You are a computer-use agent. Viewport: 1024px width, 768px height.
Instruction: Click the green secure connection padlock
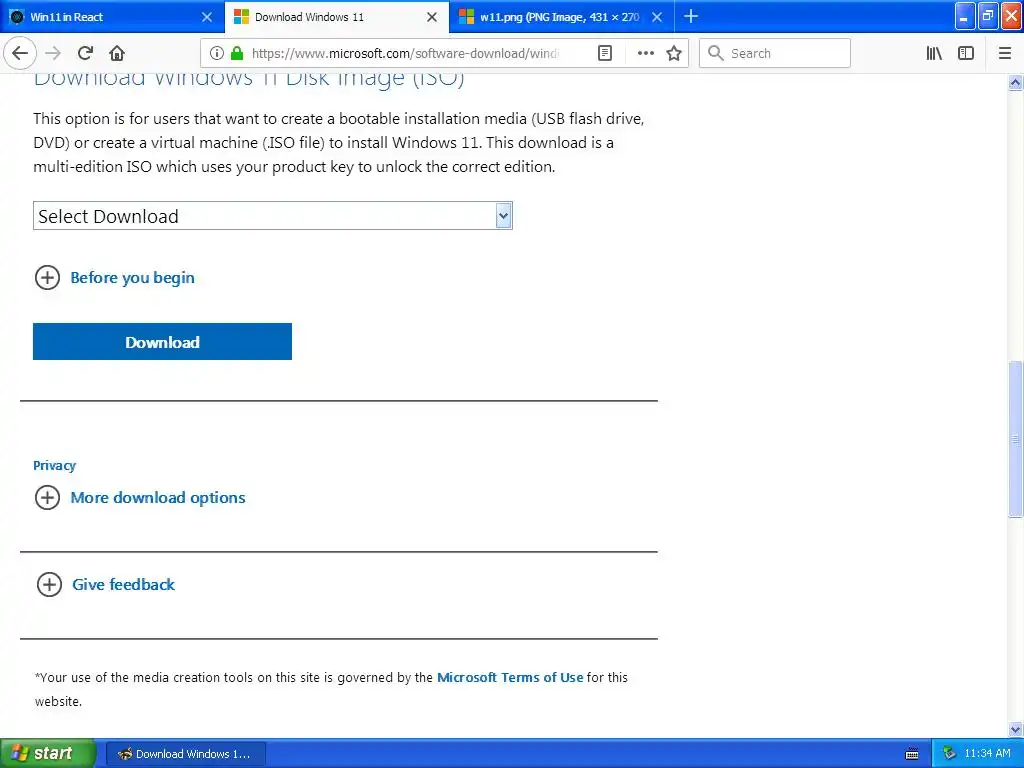click(237, 54)
